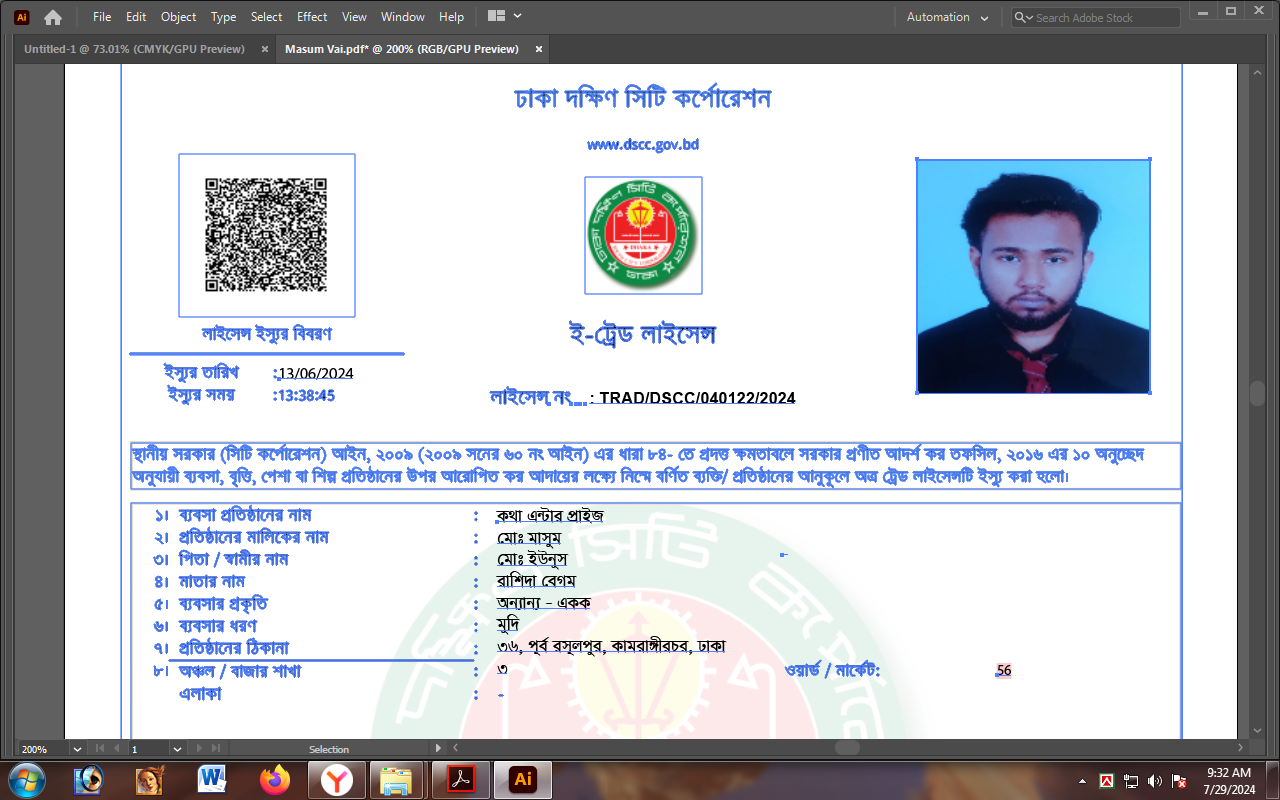Click the 200% zoom level field
The height and width of the screenshot is (800, 1280).
[43, 748]
